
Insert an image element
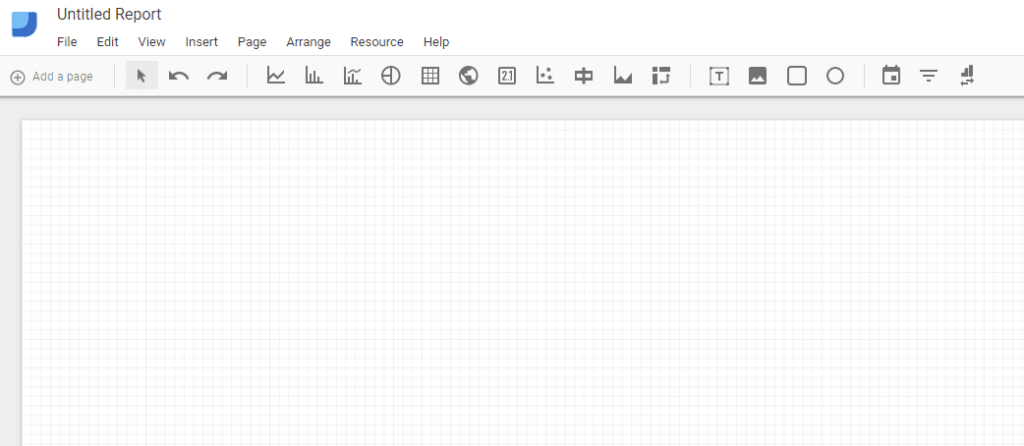tap(757, 76)
